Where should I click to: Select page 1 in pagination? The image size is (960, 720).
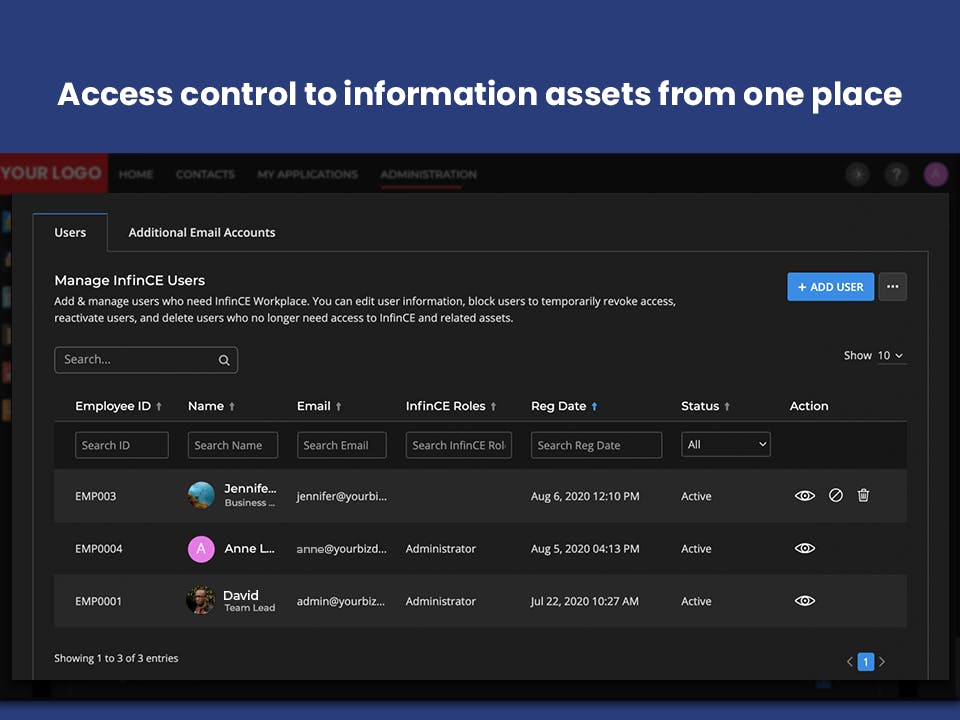(x=866, y=662)
